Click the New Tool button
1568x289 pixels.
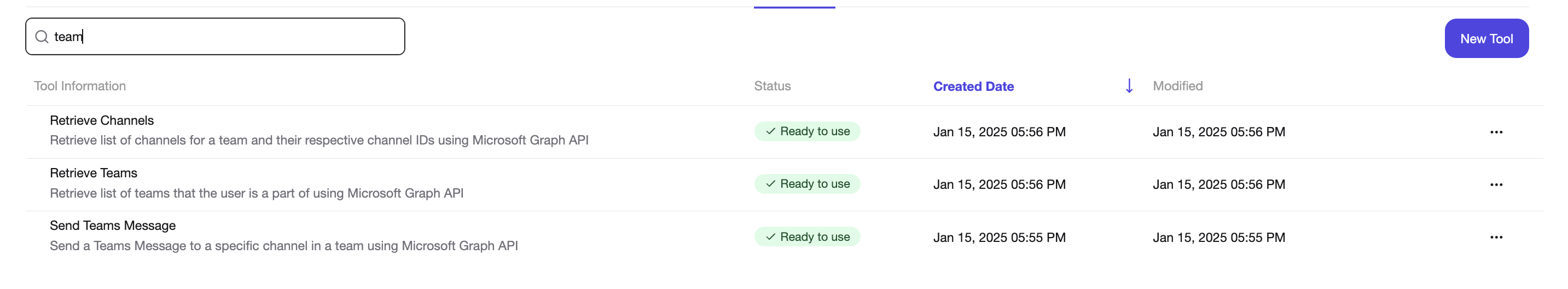tap(1486, 38)
